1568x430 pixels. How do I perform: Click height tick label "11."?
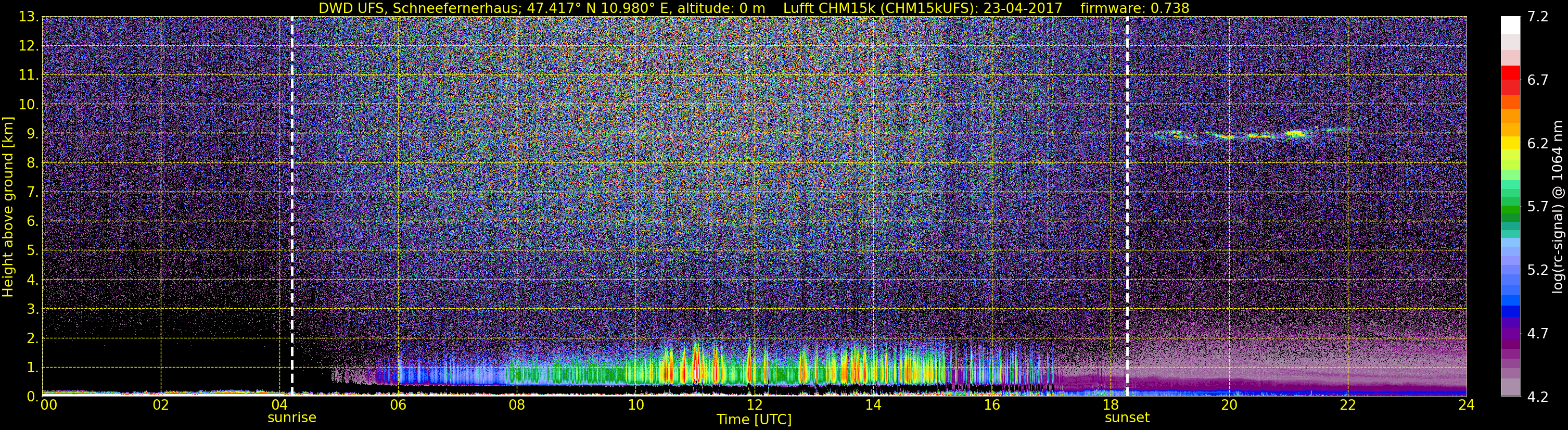(x=28, y=75)
